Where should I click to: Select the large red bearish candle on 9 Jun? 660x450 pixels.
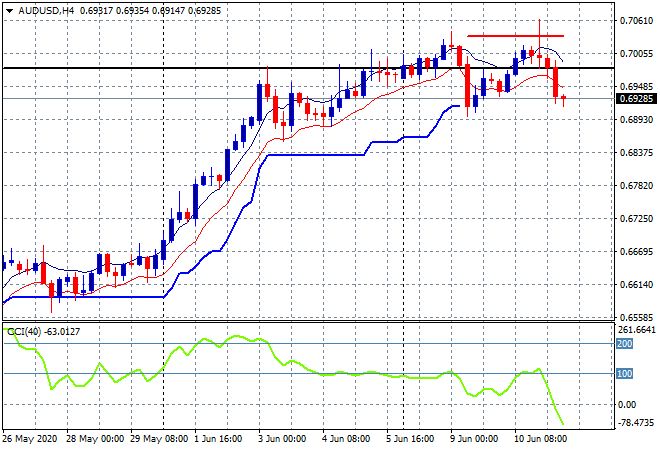pyautogui.click(x=467, y=85)
